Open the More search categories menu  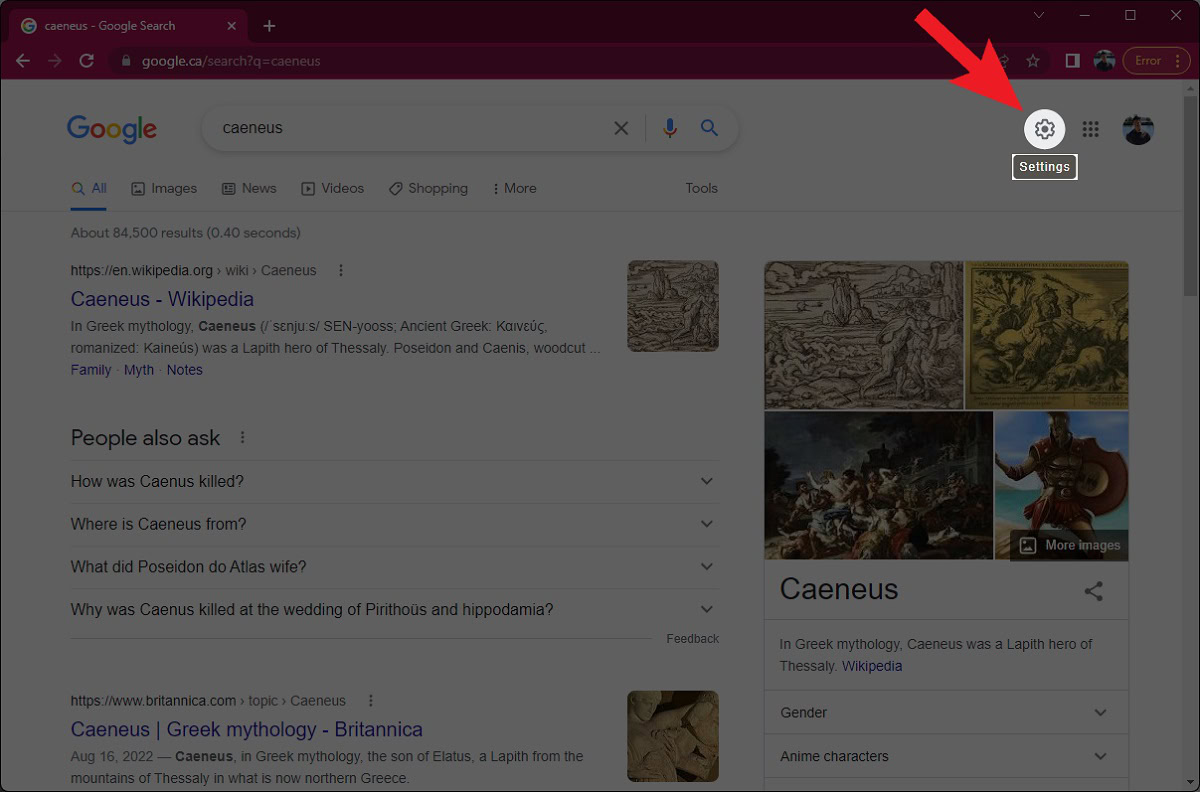click(514, 188)
